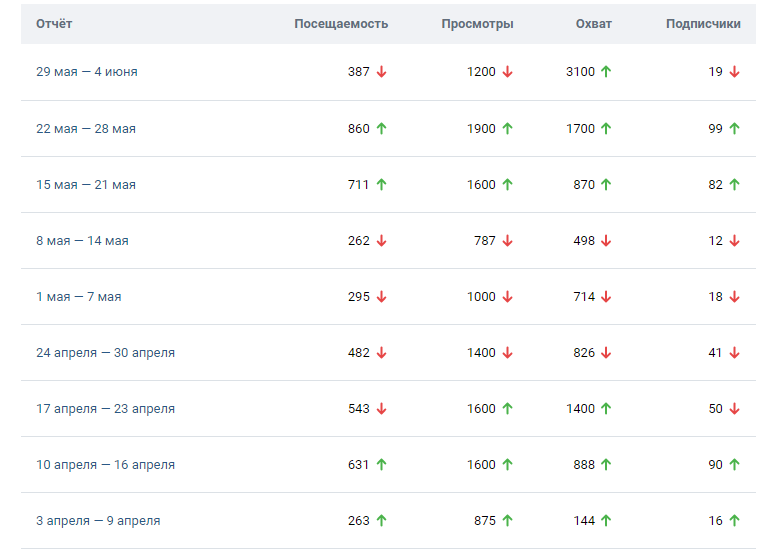Open the 29 мая — 4 июня report

(87, 72)
